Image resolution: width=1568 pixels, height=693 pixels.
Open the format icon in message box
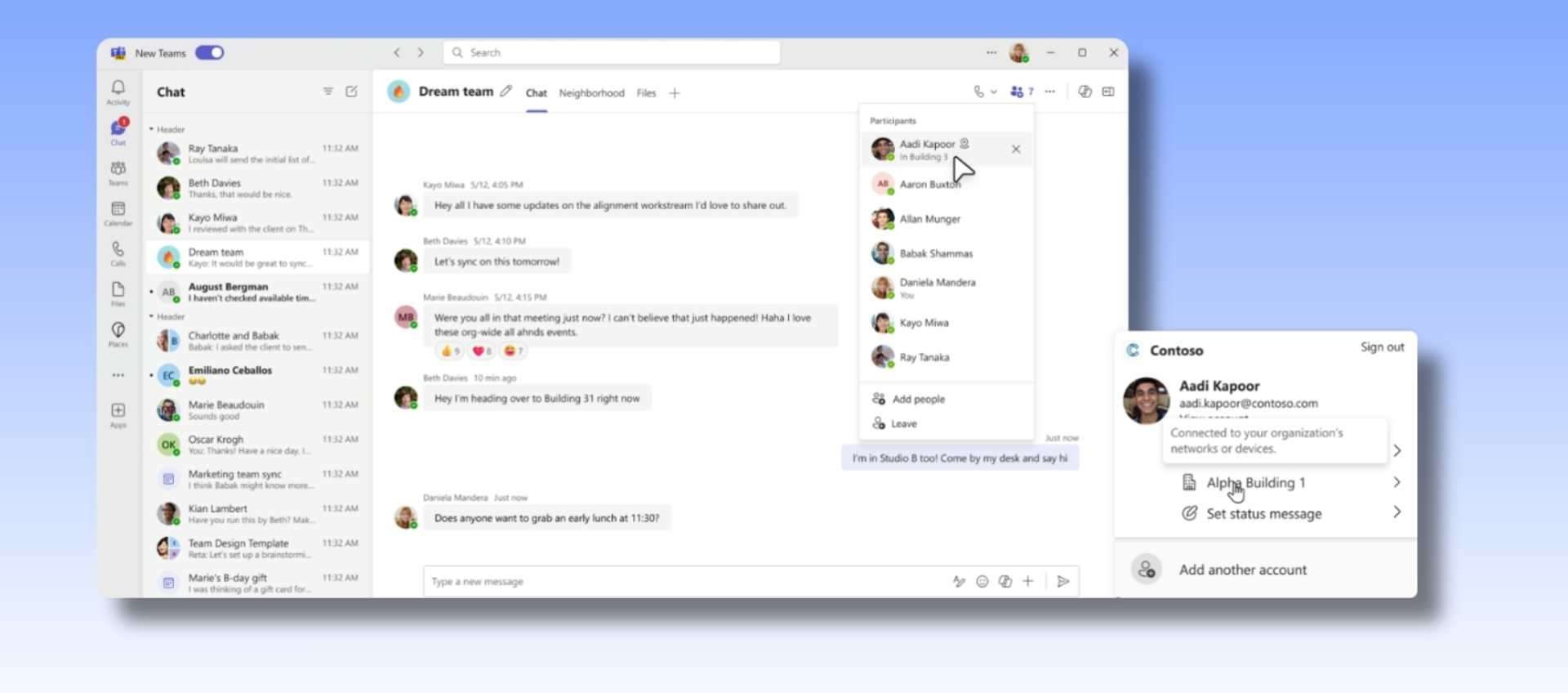959,581
